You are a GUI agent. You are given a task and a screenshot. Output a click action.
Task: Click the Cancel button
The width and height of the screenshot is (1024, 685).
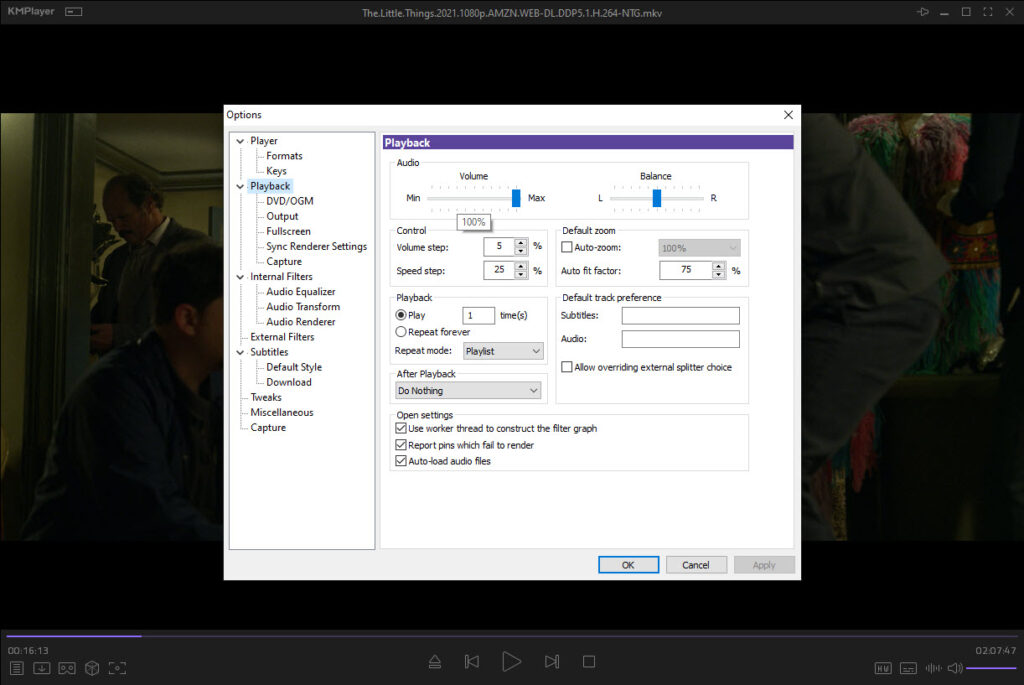click(x=696, y=565)
